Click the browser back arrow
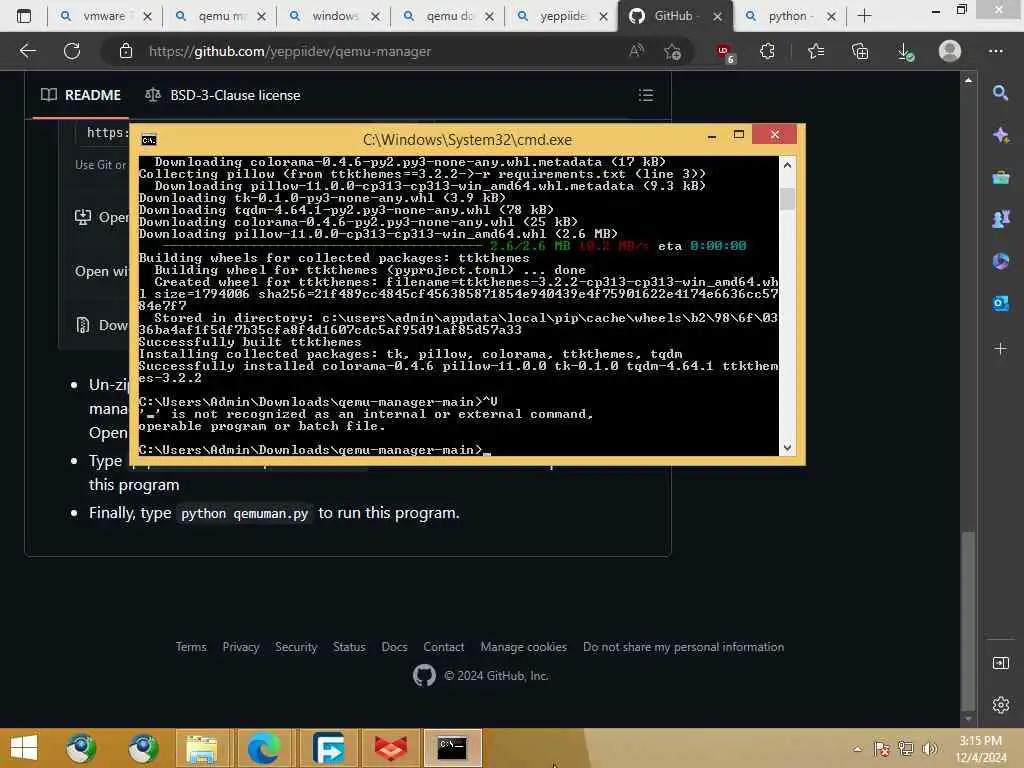Screen dimensions: 1024x768 (x=27, y=51)
